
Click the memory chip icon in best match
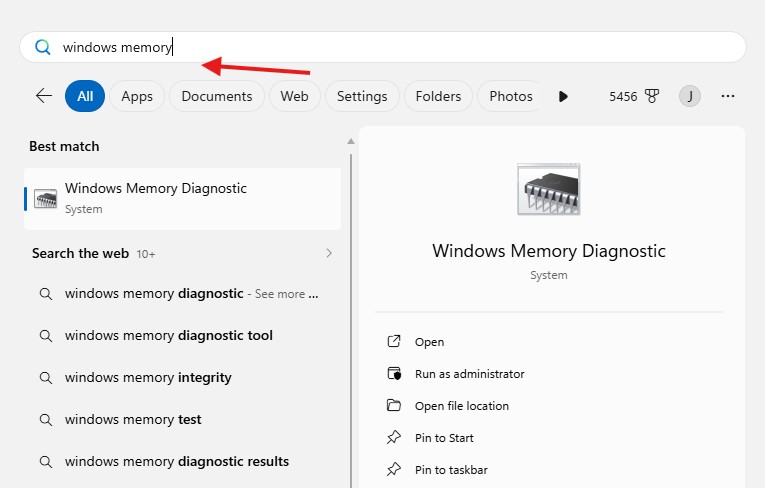coord(45,199)
